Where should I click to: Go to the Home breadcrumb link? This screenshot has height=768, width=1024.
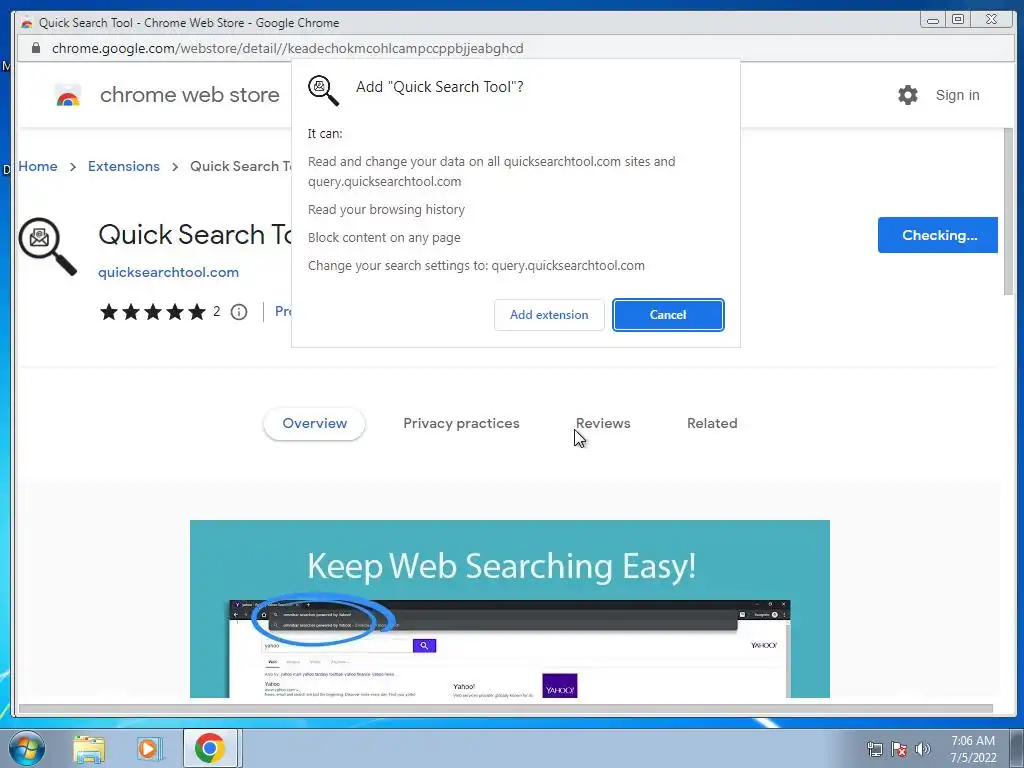38,167
